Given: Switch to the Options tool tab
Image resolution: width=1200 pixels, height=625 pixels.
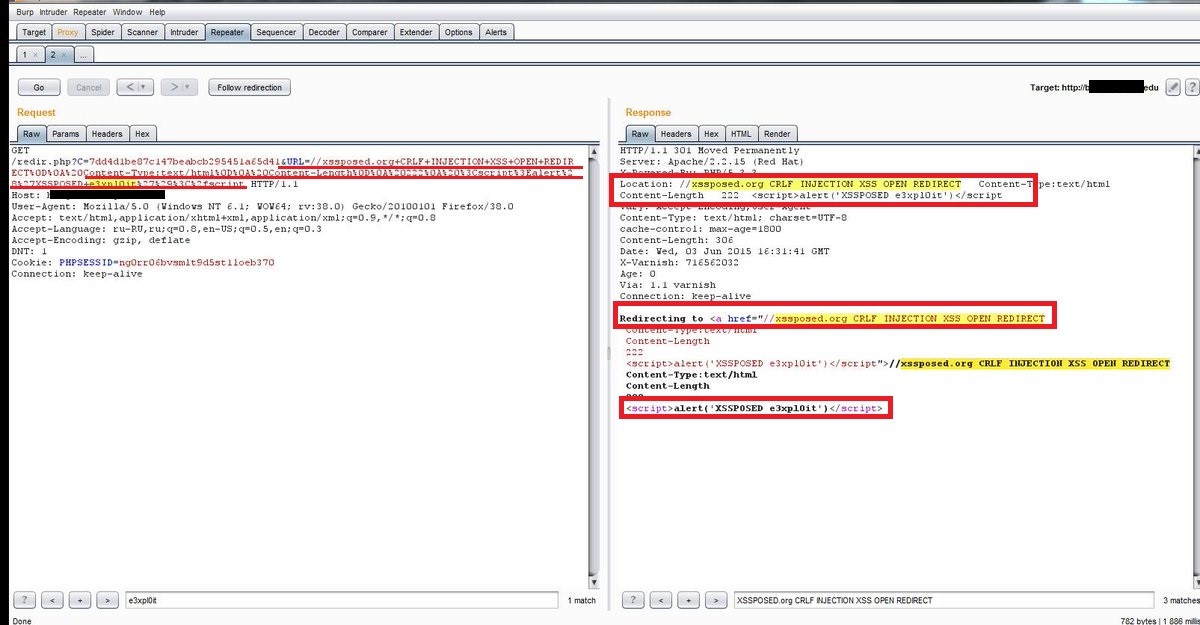Looking at the screenshot, I should (458, 32).
